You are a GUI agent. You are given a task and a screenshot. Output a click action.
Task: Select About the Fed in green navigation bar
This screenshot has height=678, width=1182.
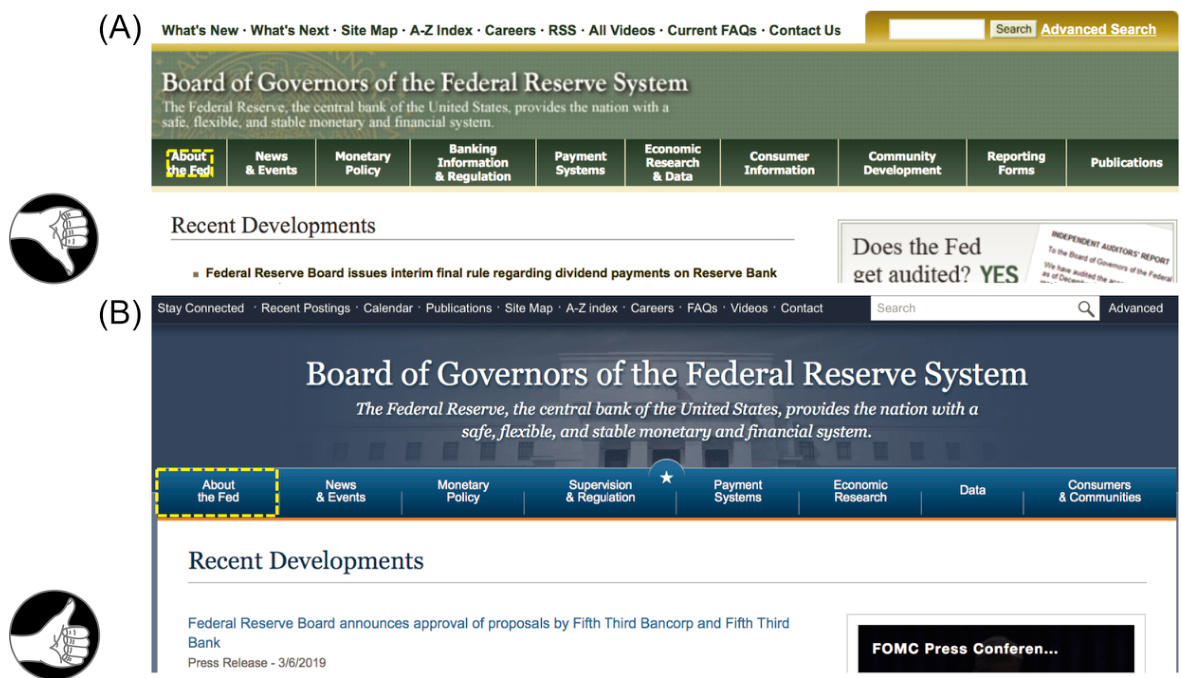189,163
